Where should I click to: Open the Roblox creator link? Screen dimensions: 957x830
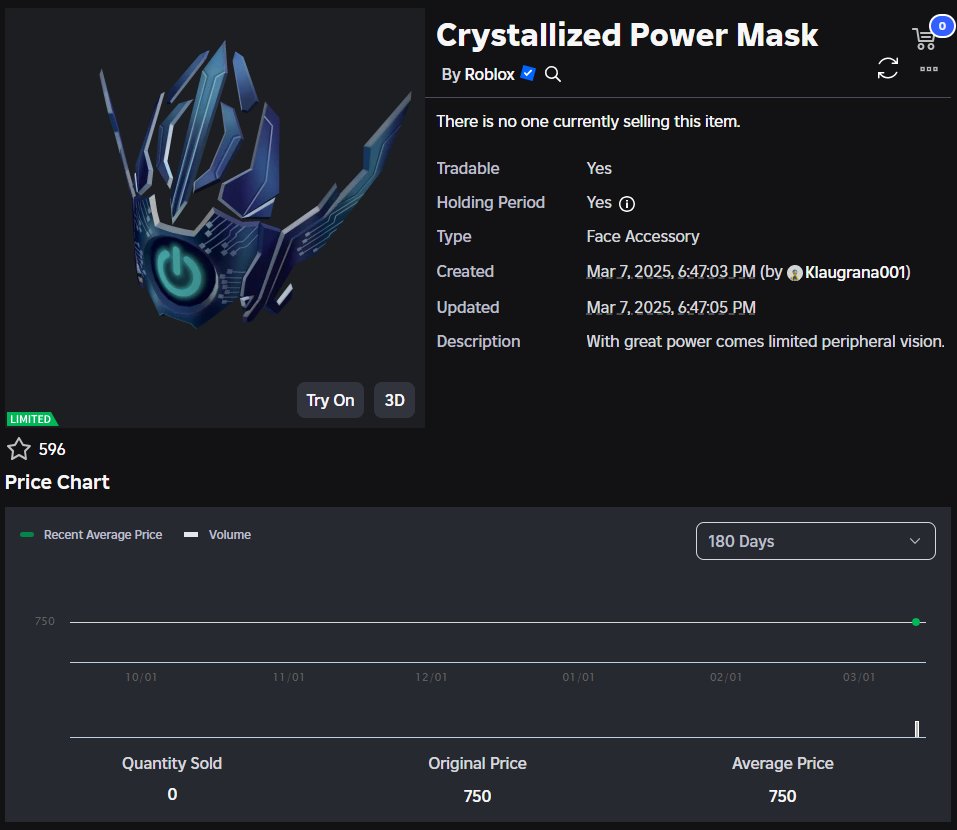click(x=489, y=74)
